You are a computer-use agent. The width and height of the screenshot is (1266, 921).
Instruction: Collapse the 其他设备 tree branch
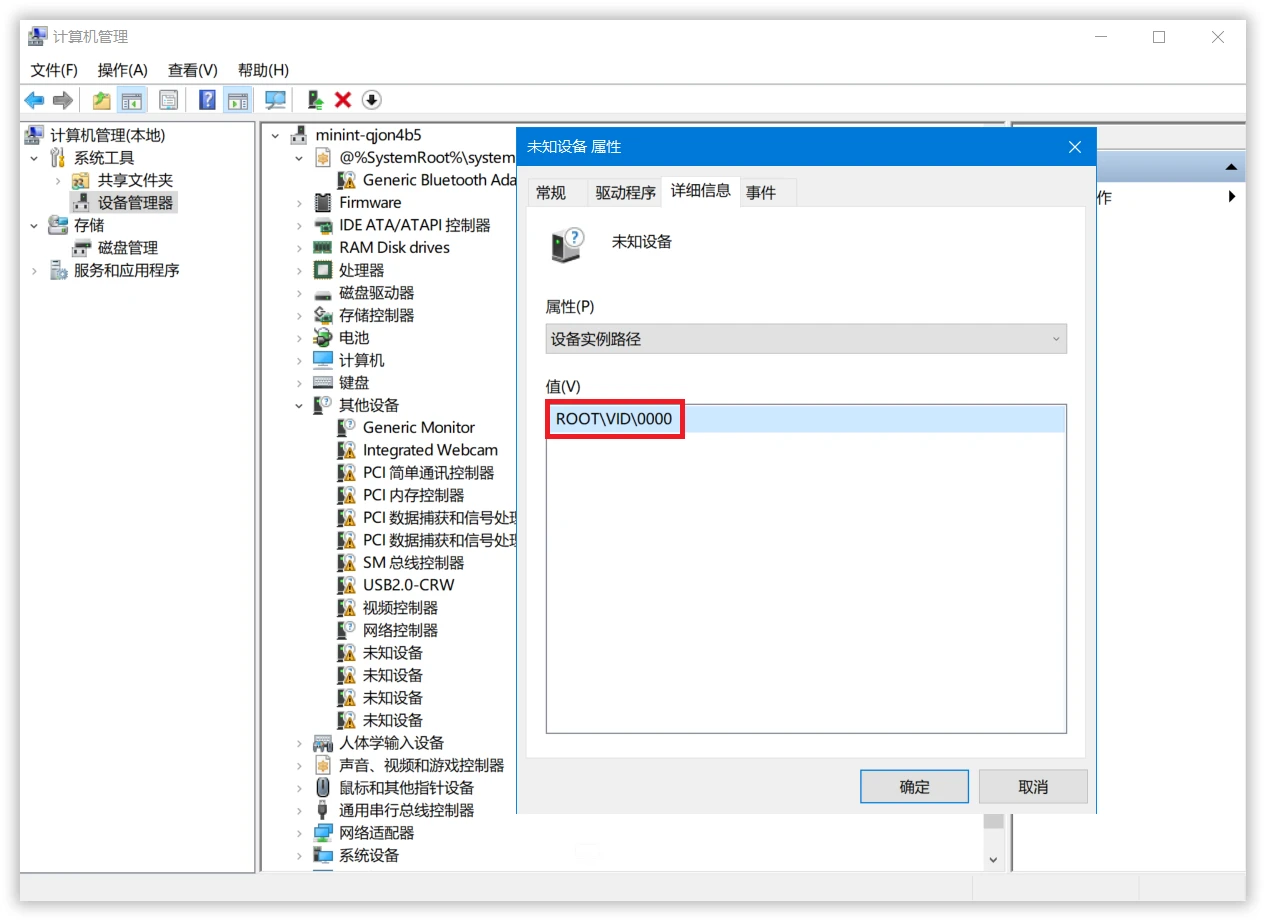click(x=299, y=404)
